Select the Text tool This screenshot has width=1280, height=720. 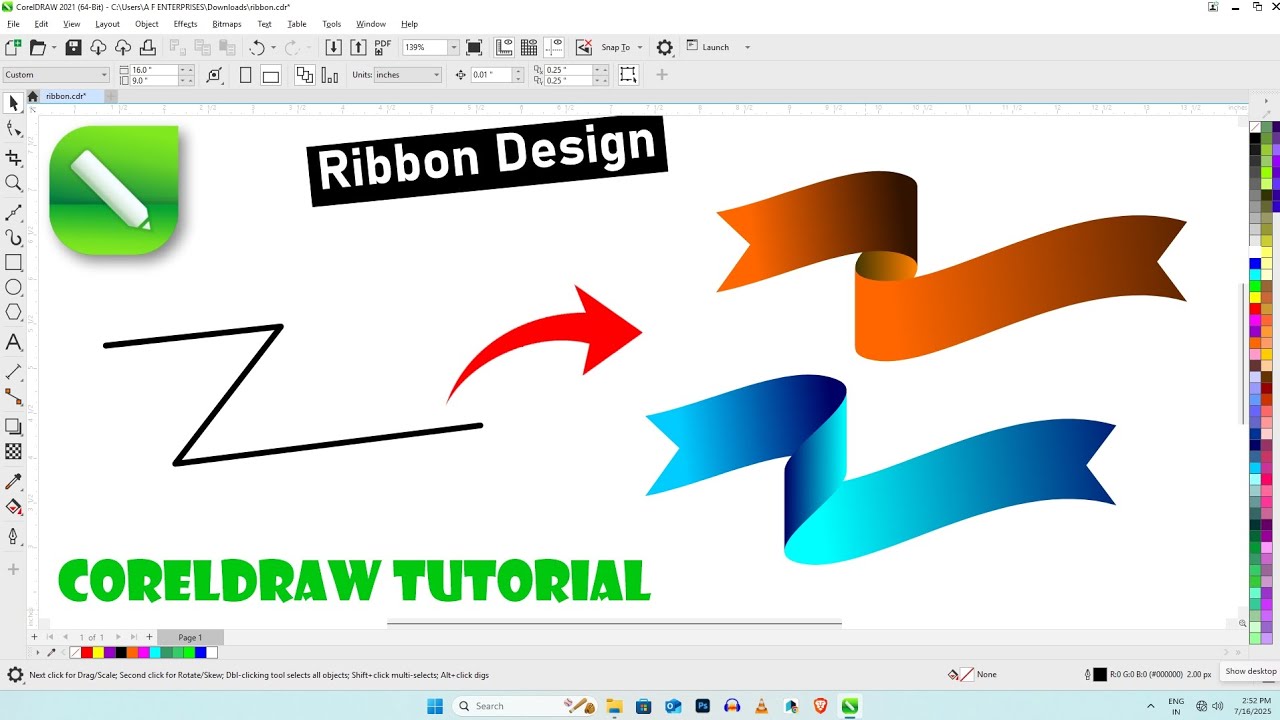[x=13, y=343]
